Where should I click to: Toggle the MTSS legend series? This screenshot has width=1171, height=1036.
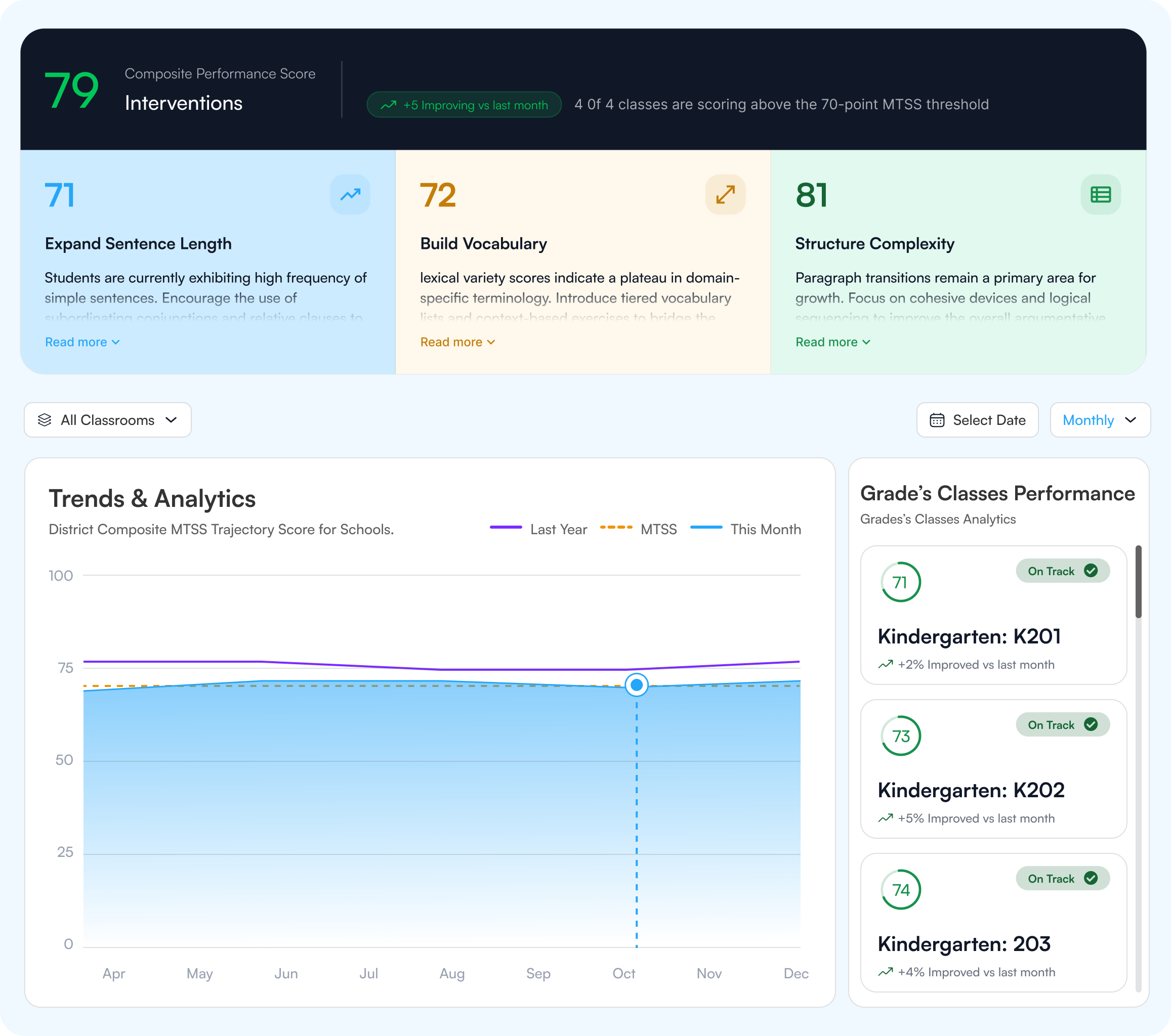638,529
